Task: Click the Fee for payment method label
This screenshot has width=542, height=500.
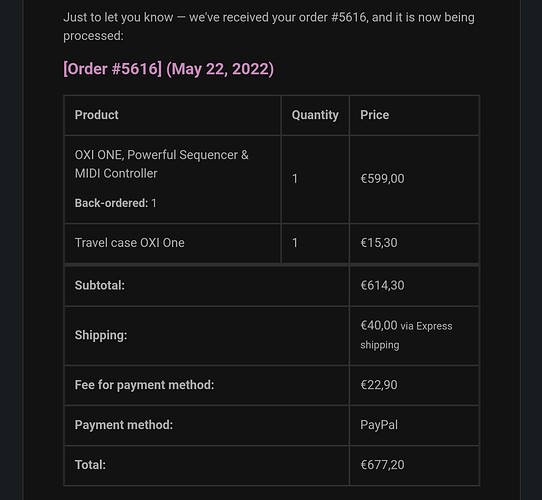Action: click(144, 385)
